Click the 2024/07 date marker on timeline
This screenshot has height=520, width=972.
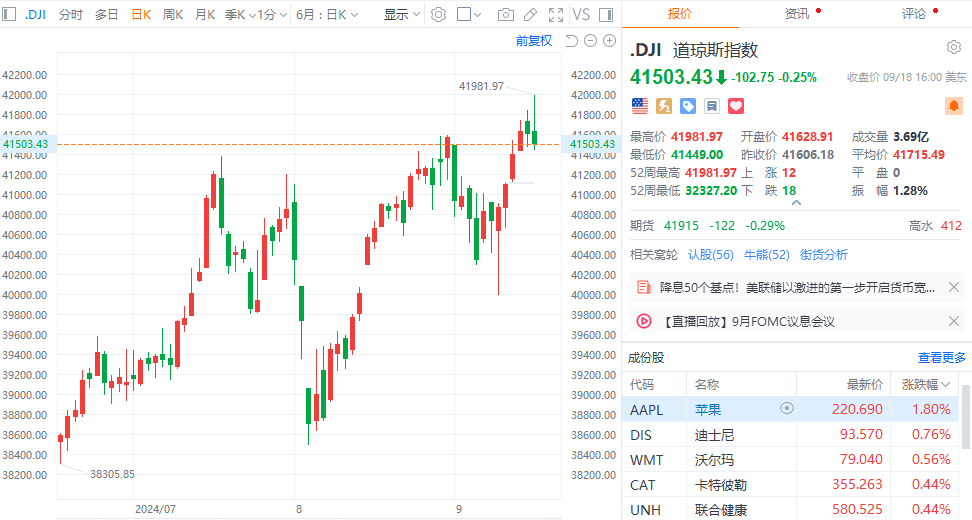(155, 509)
